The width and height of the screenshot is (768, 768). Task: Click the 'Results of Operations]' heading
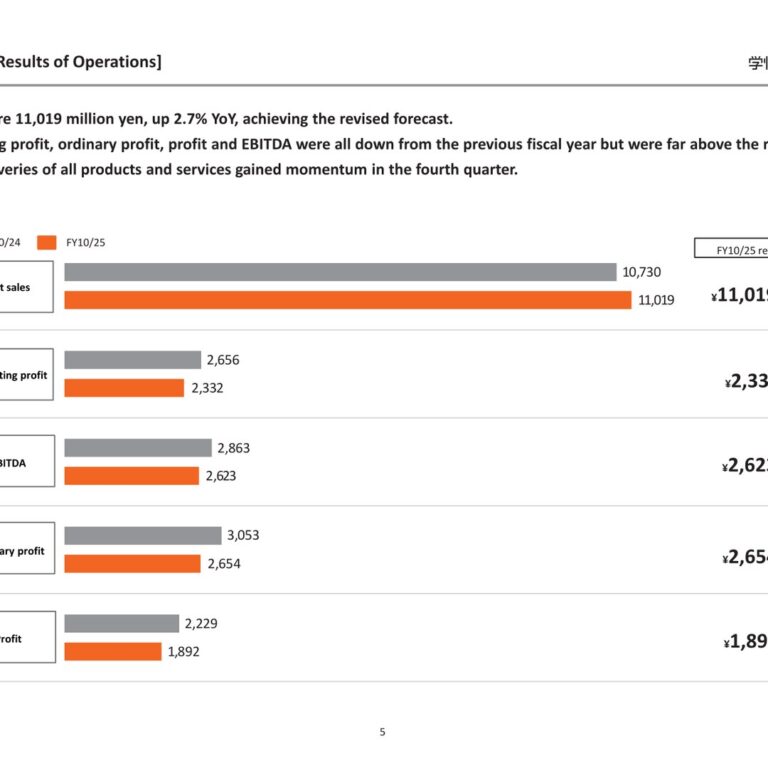point(80,62)
